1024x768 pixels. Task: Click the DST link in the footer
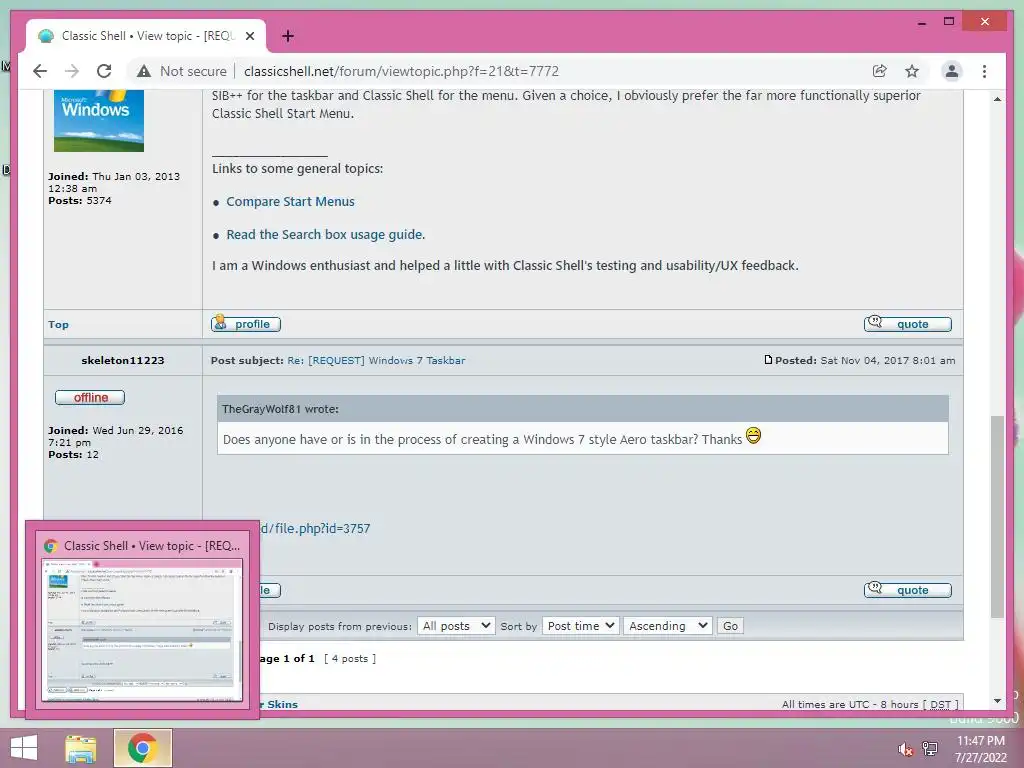coord(940,705)
